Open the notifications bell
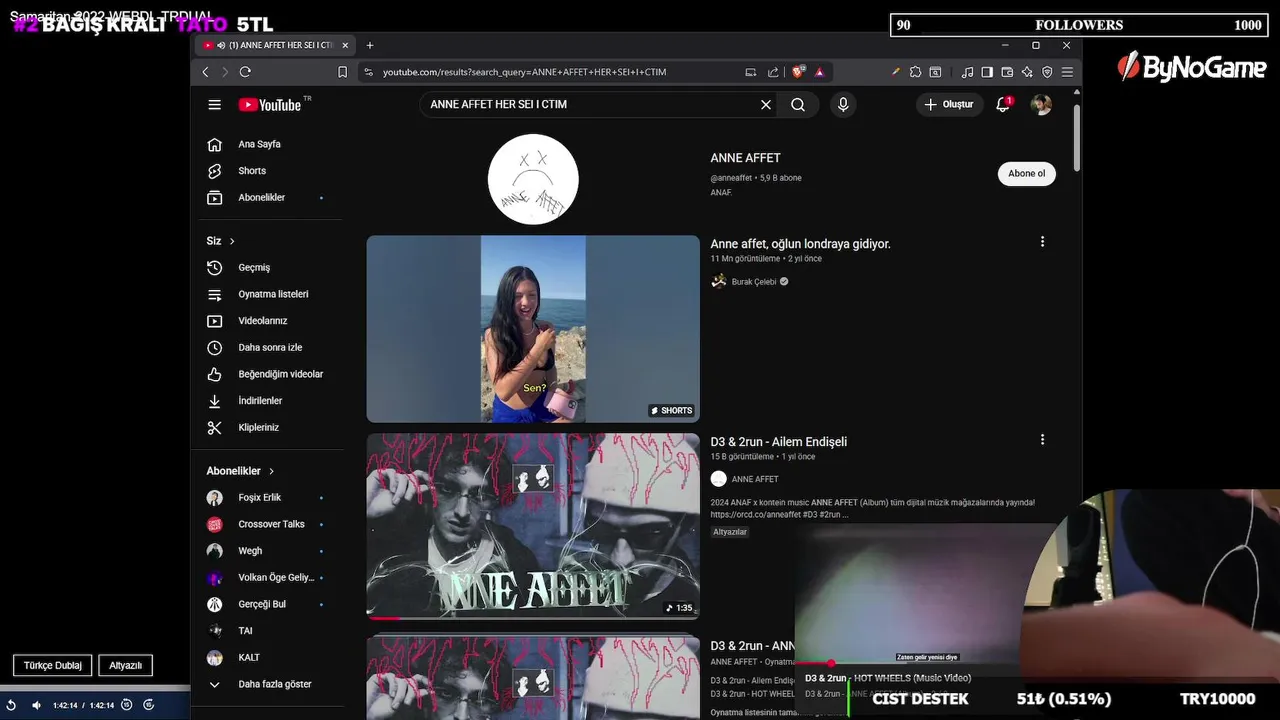1280x720 pixels. [x=1003, y=104]
